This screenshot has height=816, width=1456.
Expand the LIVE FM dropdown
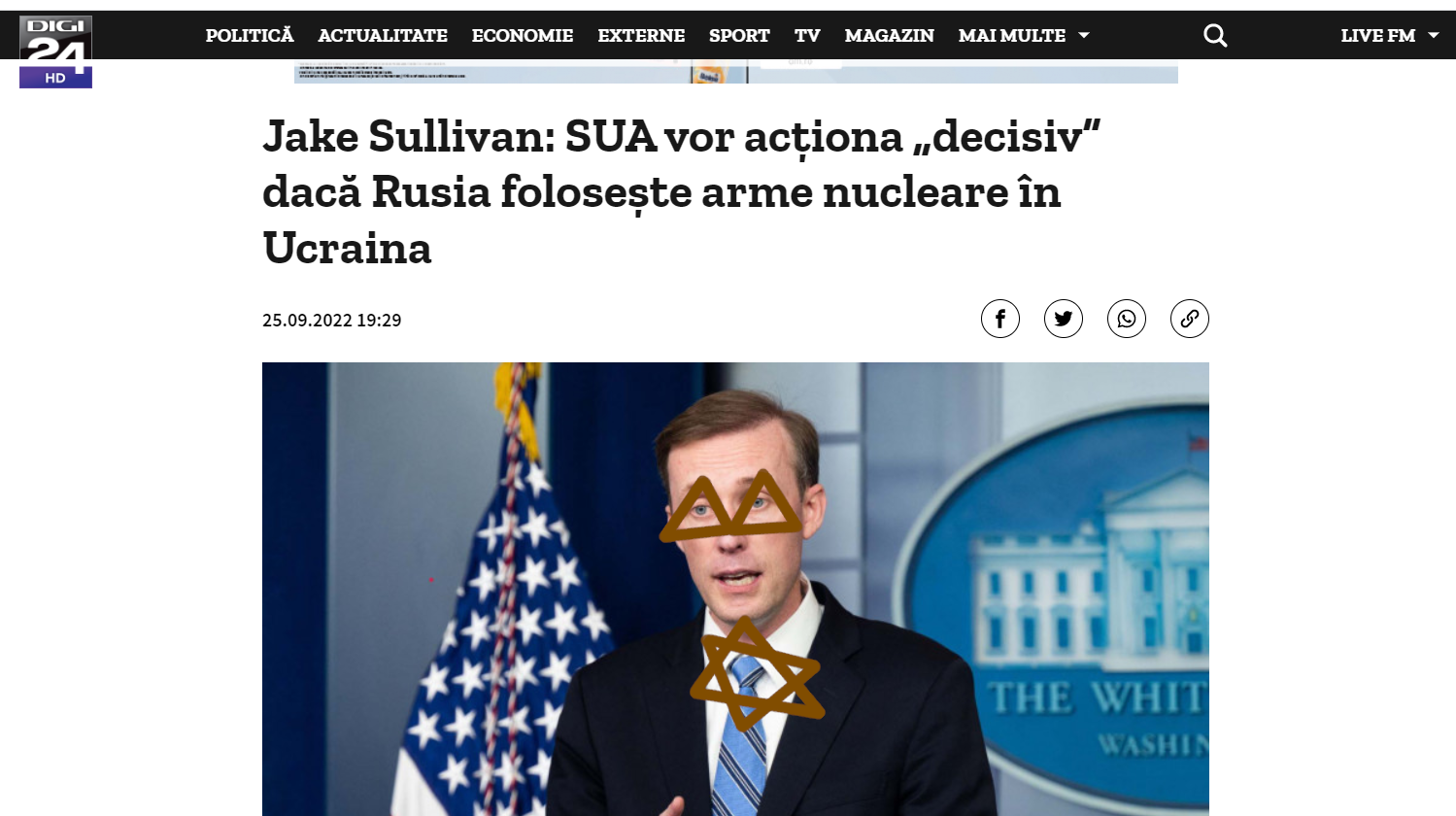pyautogui.click(x=1390, y=36)
